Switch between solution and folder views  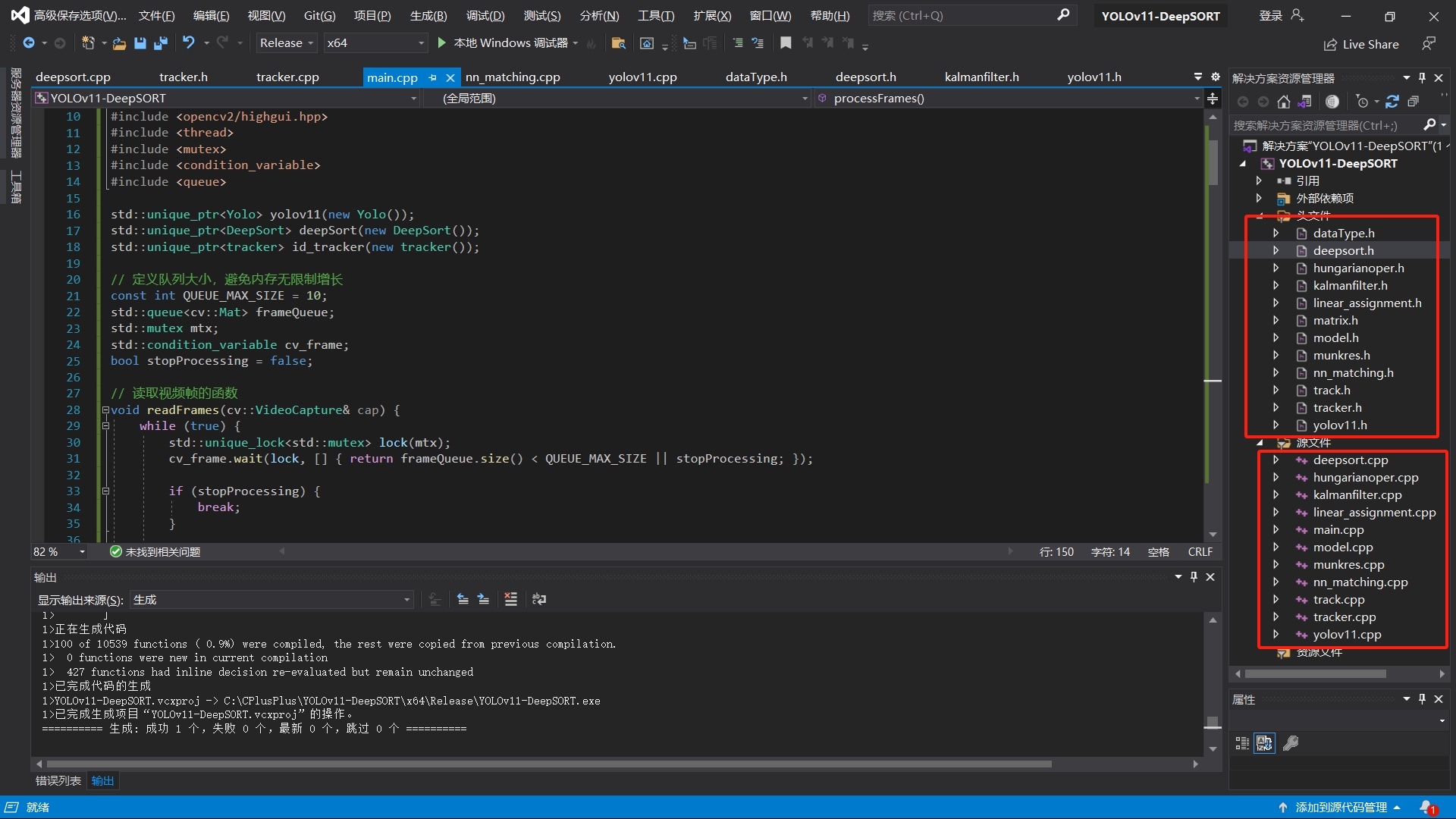point(1305,102)
